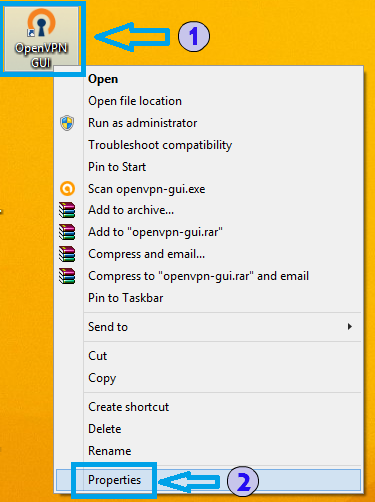This screenshot has width=375, height=502.
Task: Select Troubleshoot compatibility
Action: coord(208,145)
